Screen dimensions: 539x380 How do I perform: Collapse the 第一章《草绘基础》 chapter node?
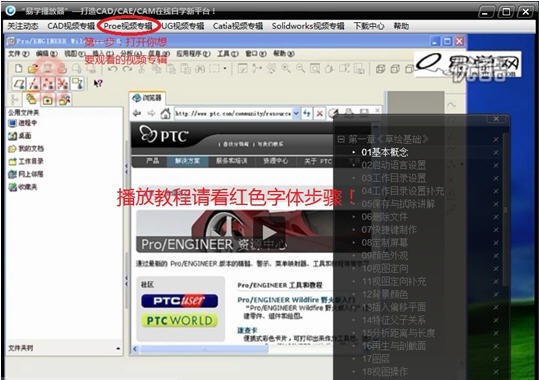[340, 140]
